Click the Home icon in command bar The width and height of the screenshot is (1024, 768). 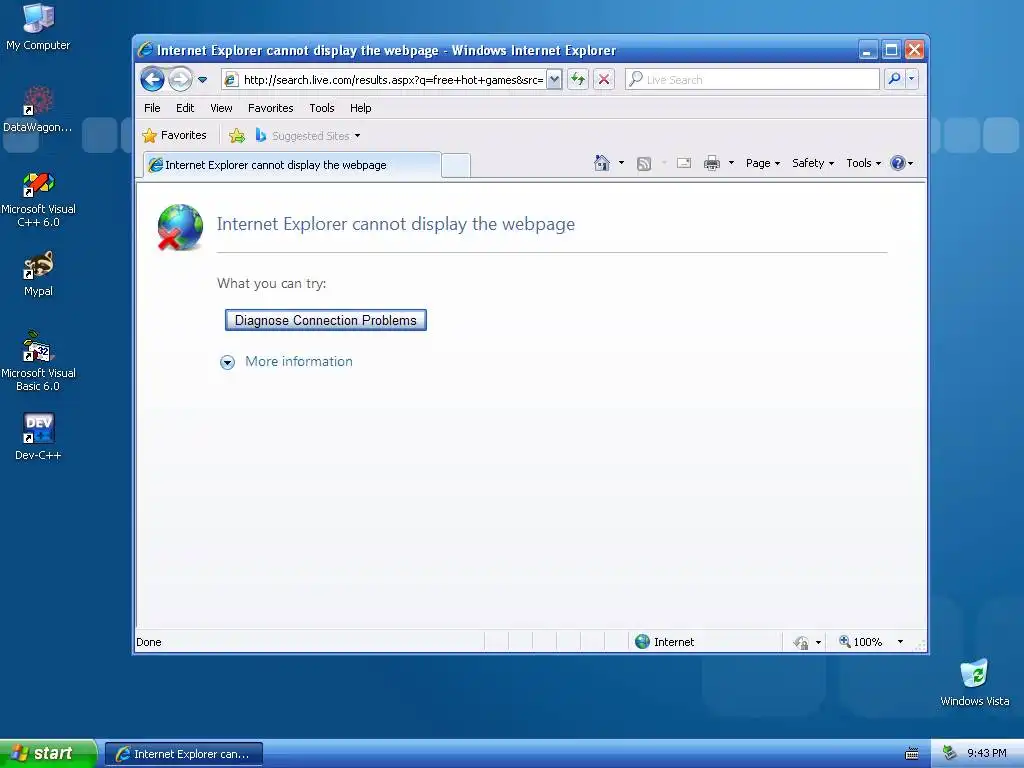(602, 163)
